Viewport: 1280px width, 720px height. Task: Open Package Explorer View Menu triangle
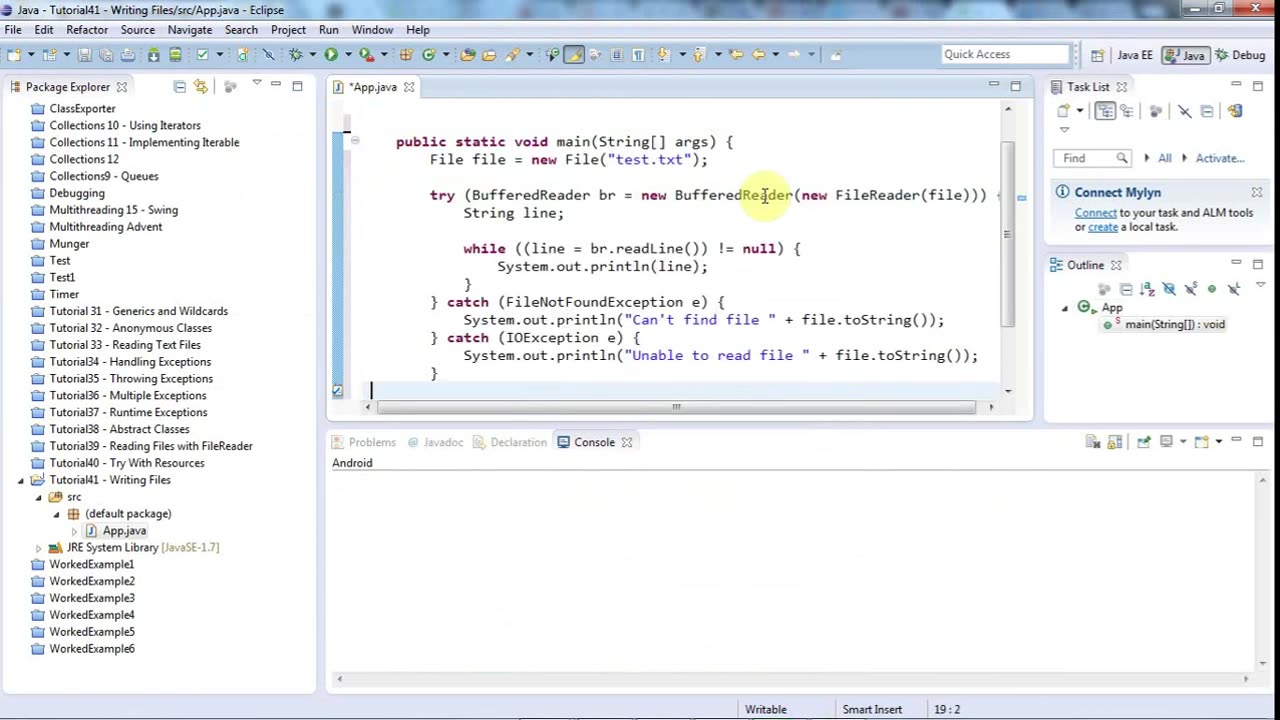(257, 84)
